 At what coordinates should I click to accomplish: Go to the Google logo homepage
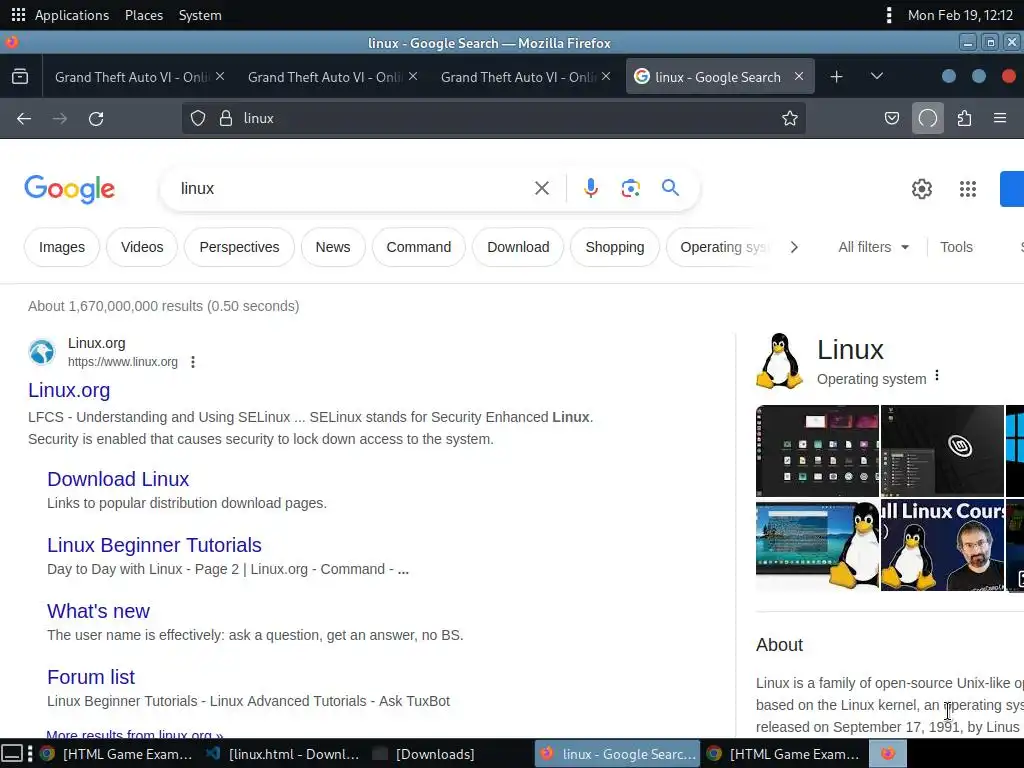69,189
